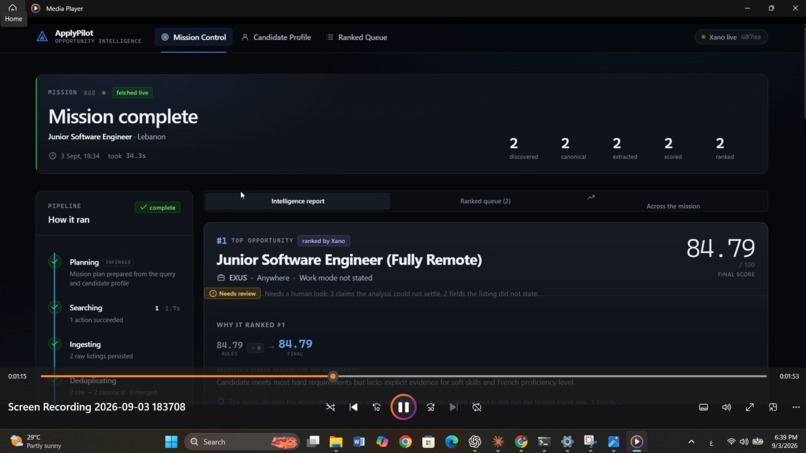The height and width of the screenshot is (453, 806).
Task: Click the 'WHY IT RANKED #1' label
Action: tap(251, 325)
